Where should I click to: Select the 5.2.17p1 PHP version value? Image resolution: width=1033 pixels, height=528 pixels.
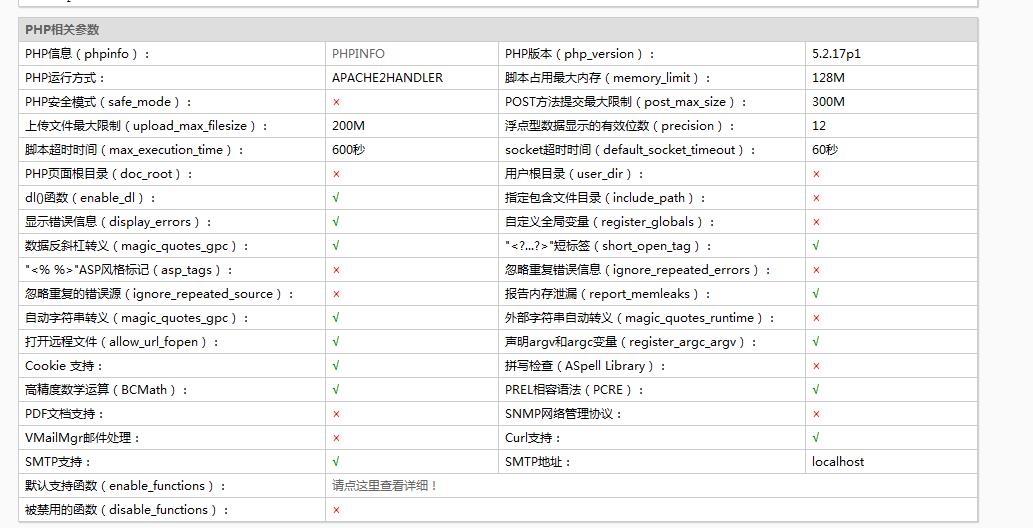(836, 54)
